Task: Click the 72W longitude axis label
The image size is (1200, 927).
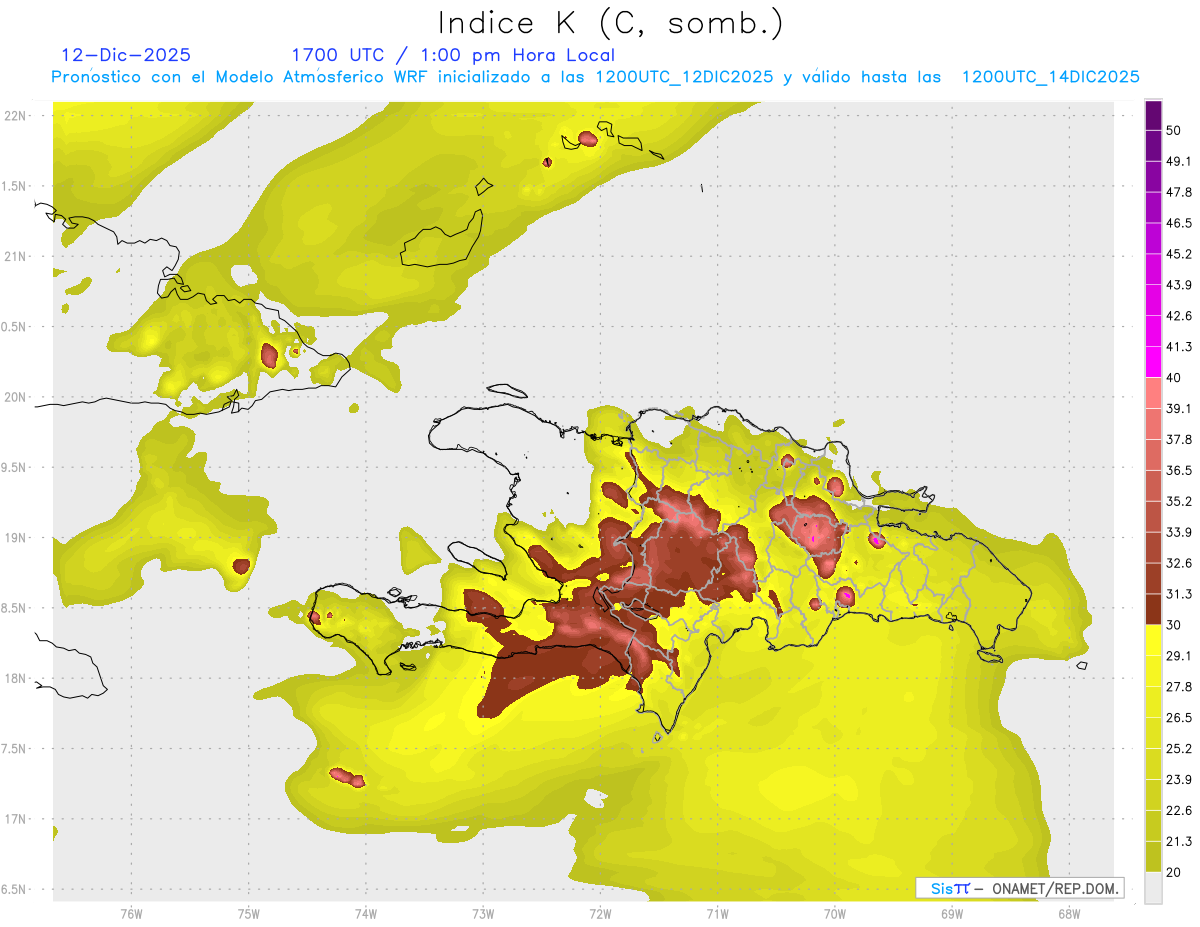Action: pyautogui.click(x=600, y=913)
